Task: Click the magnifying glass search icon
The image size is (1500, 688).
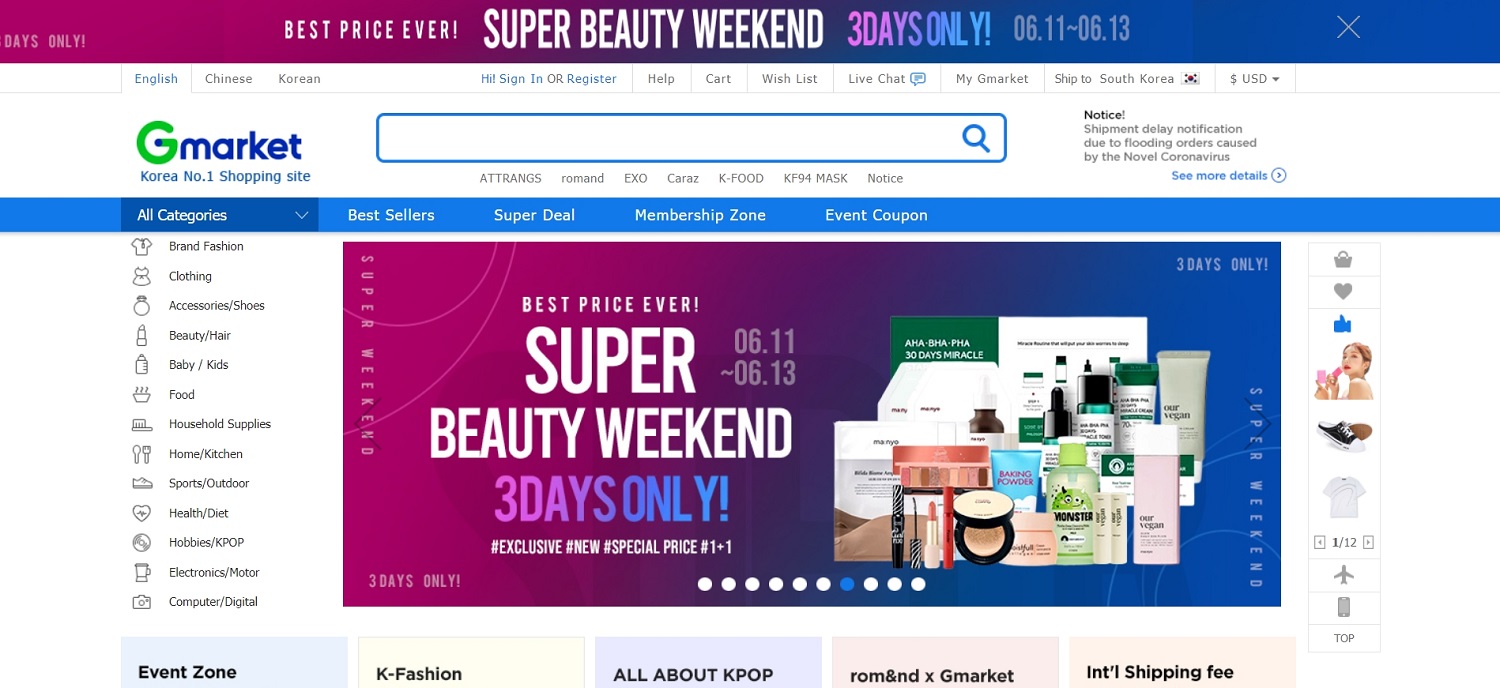Action: point(976,138)
